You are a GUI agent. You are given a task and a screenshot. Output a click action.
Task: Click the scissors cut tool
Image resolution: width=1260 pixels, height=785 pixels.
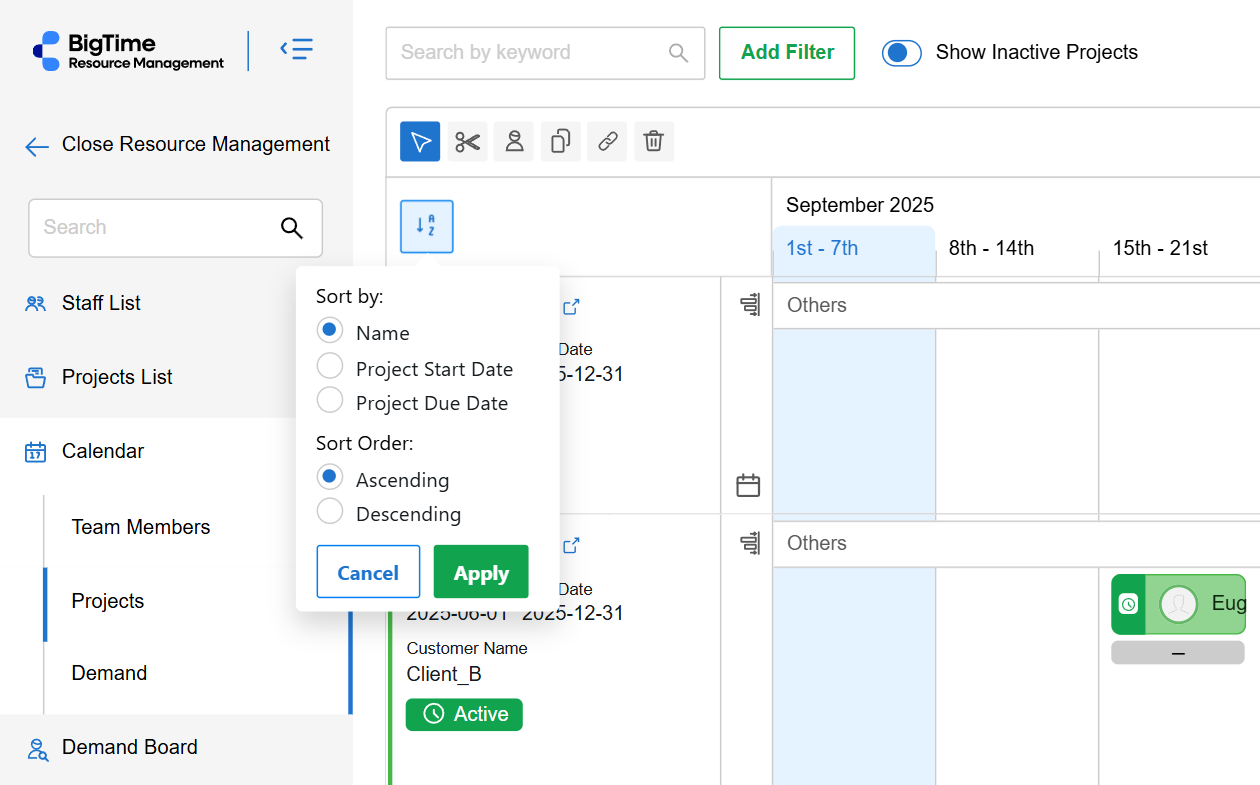[x=467, y=142]
